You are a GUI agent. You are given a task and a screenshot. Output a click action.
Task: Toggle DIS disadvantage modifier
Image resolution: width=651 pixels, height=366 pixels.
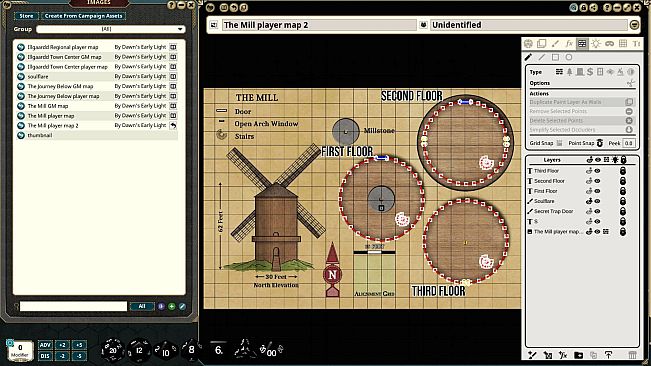[45, 356]
